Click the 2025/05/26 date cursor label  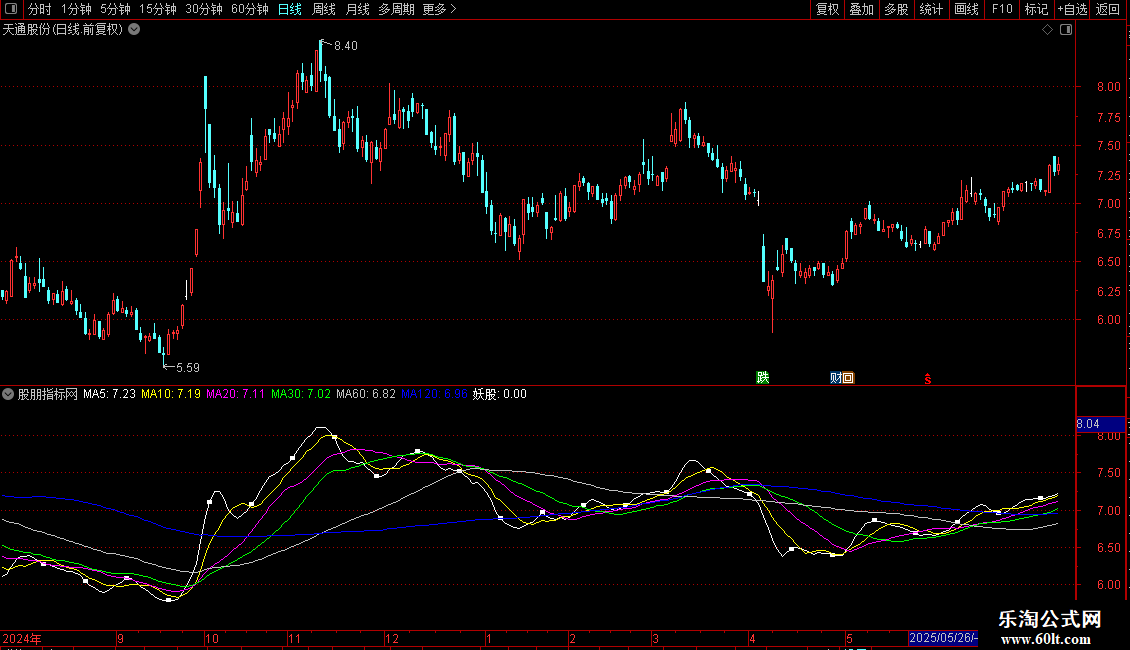coord(943,638)
